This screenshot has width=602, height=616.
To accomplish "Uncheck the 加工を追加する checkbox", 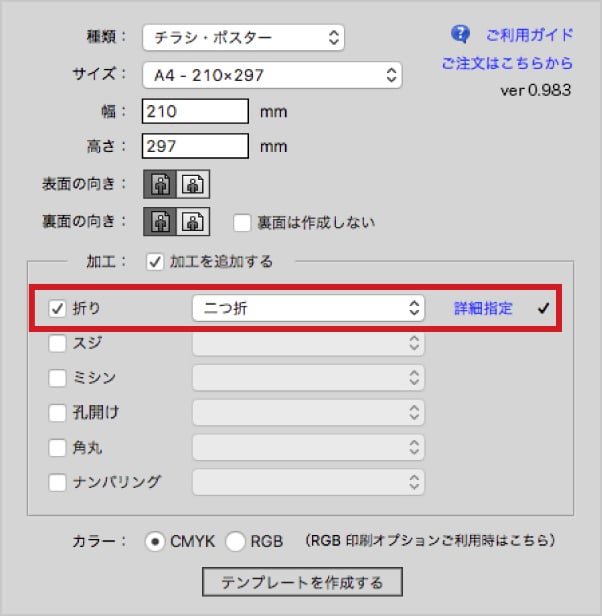I will [x=155, y=262].
